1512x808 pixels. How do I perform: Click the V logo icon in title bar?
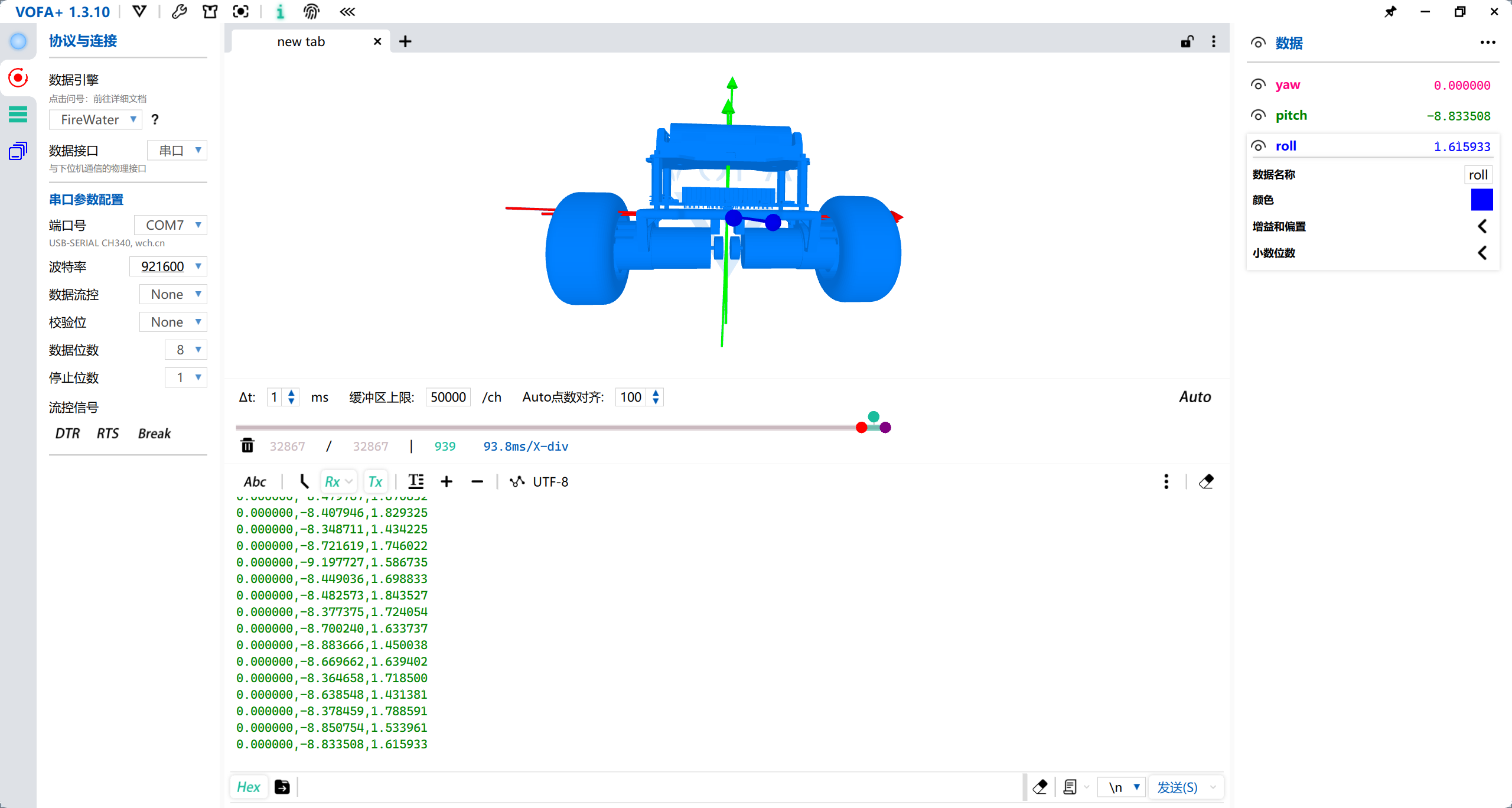(x=139, y=12)
